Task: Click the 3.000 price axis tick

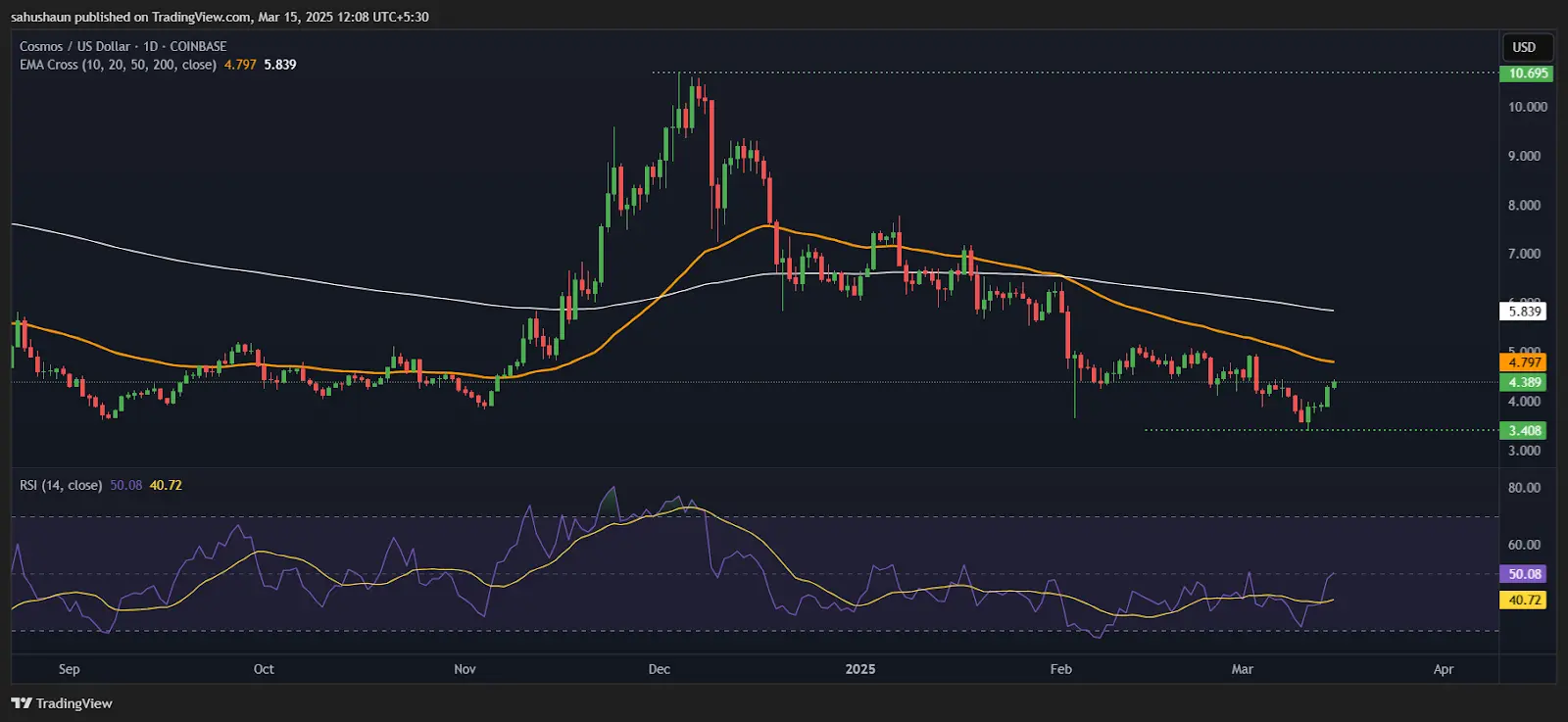Action: point(1524,451)
